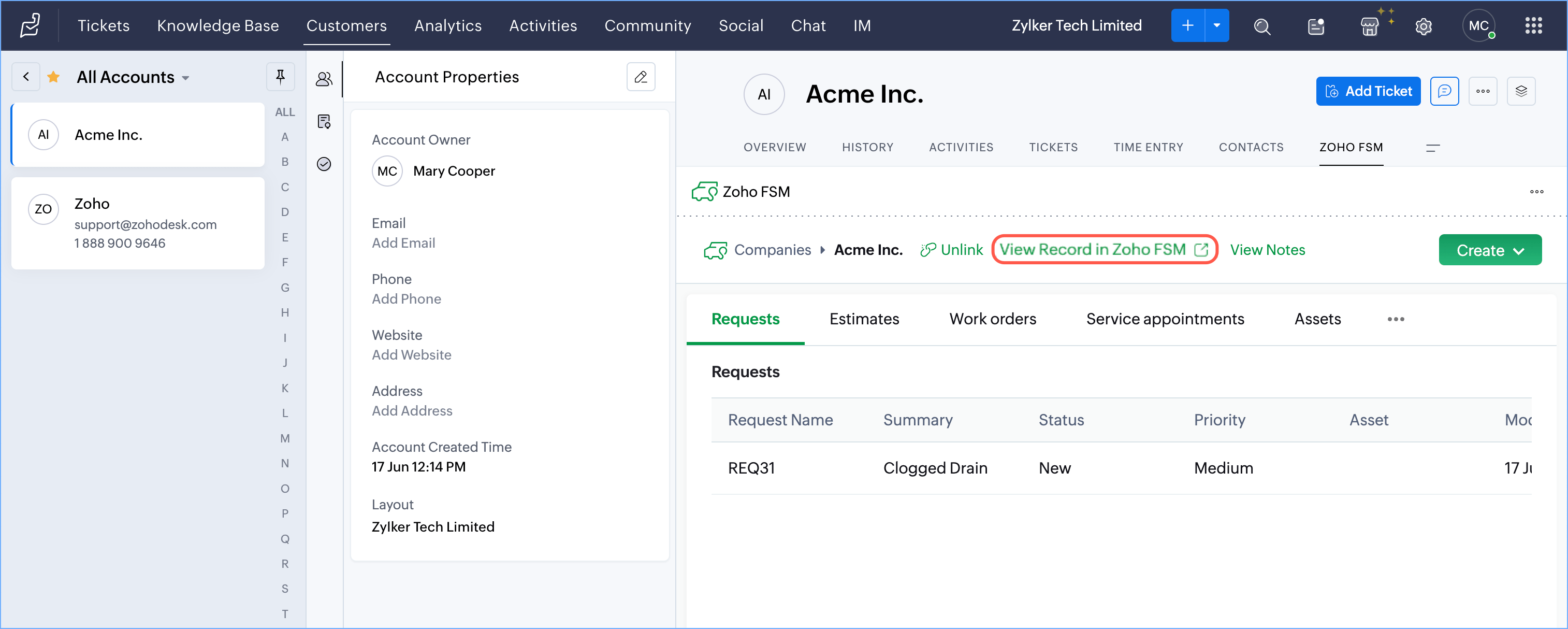The width and height of the screenshot is (1568, 629).
Task: Toggle the favorite star for All Accounts
Action: coord(53,77)
